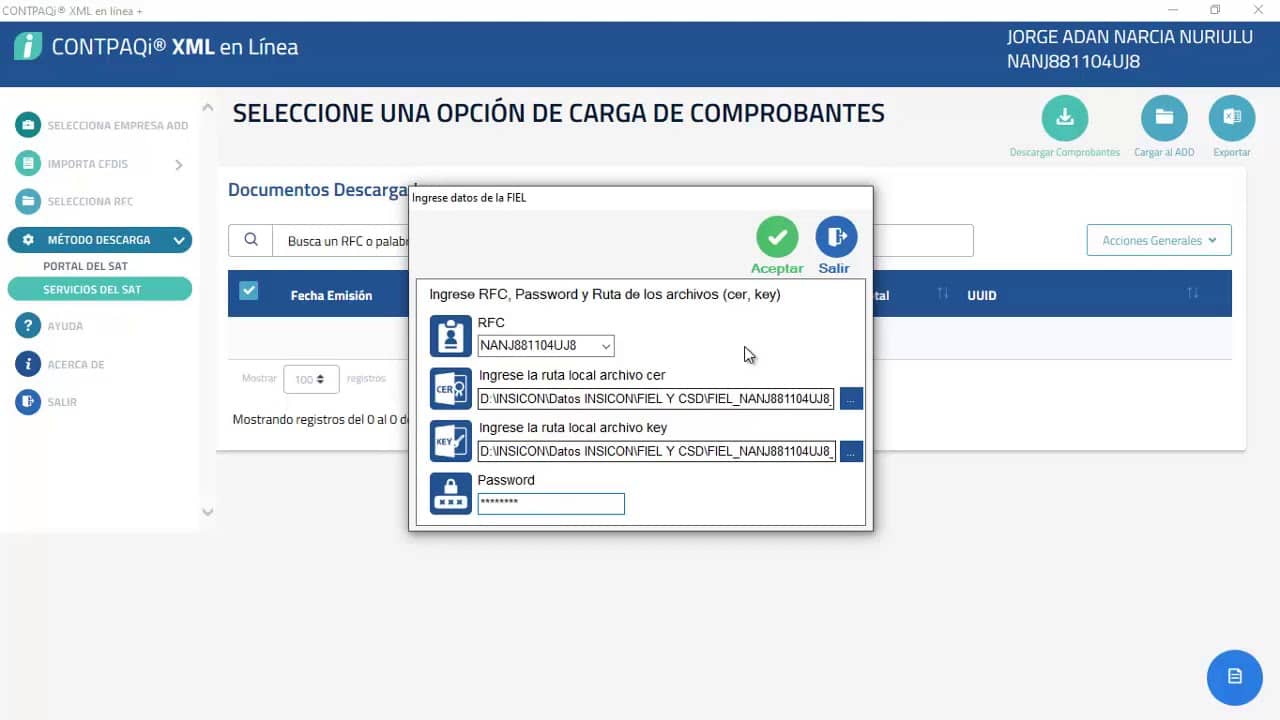Click the Mostrando registros status text

click(320, 419)
